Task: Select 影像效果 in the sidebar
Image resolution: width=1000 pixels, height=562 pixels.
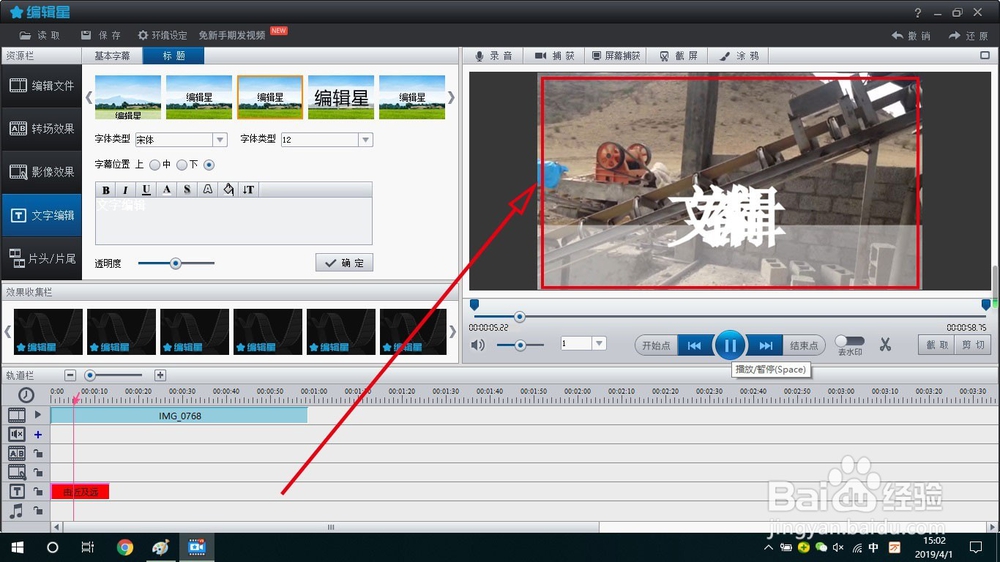Action: [x=42, y=172]
